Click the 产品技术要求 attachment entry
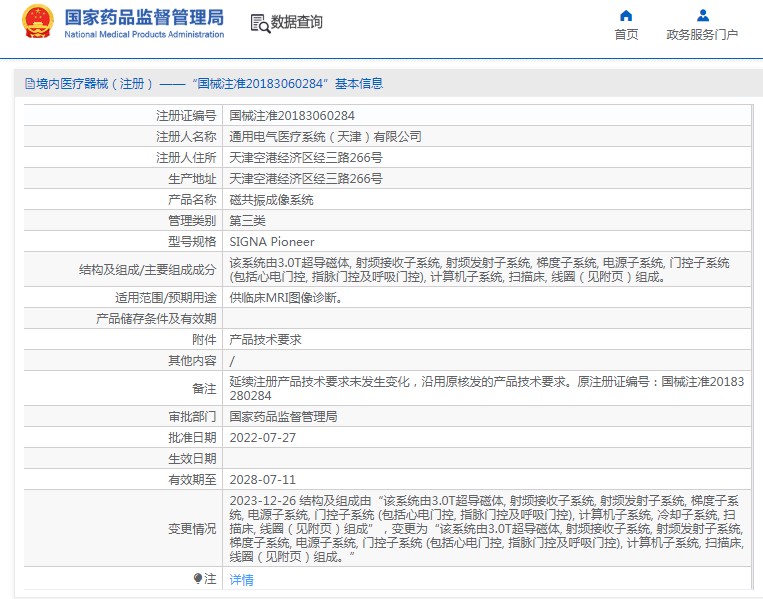 click(x=265, y=340)
